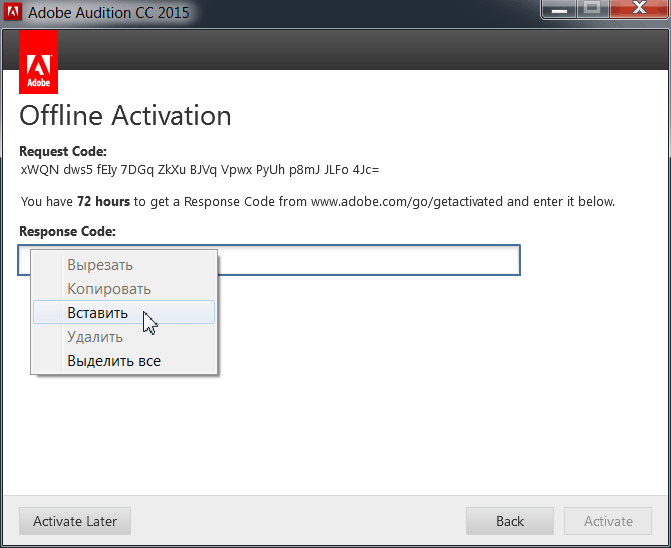Click the www.adobe.com/go/getactivated address text

[x=407, y=201]
